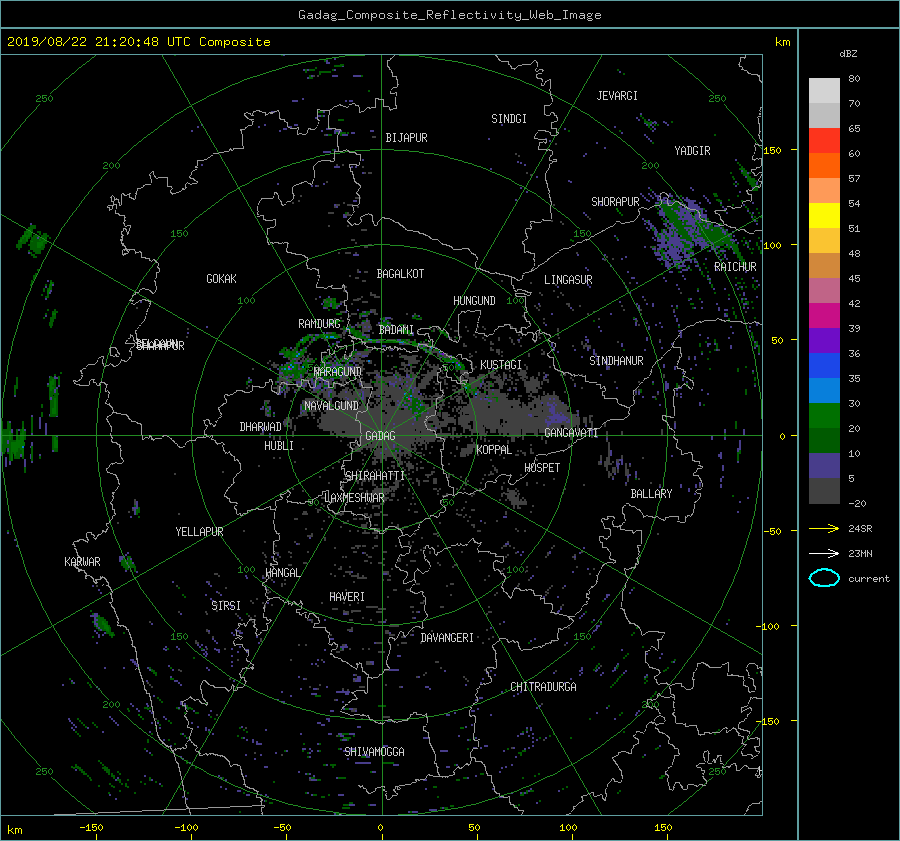The image size is (900, 841).
Task: Click the HUNGUND city label
Action: point(474,301)
